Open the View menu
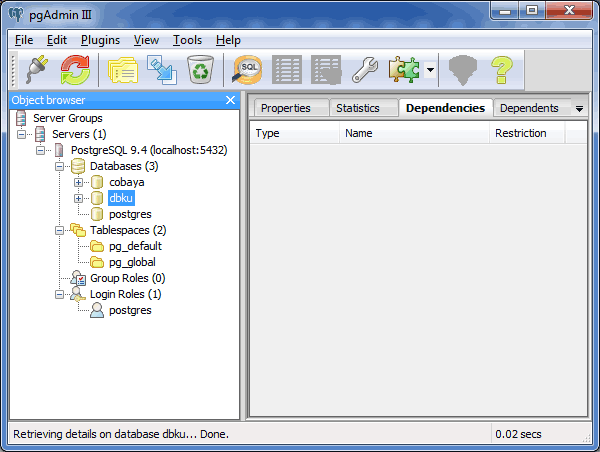600x452 pixels. tap(146, 40)
